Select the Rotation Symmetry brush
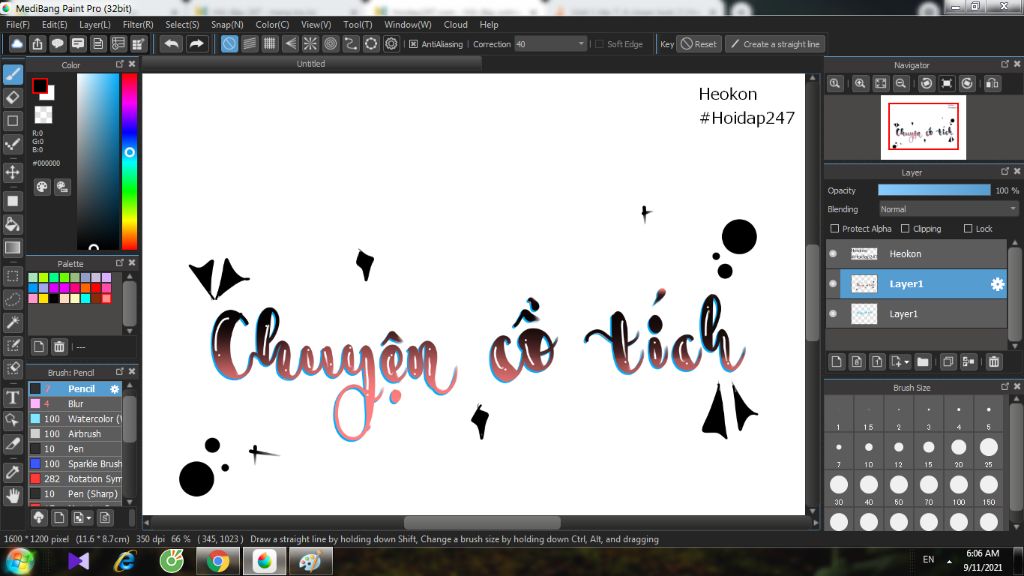1024x576 pixels. [76, 479]
